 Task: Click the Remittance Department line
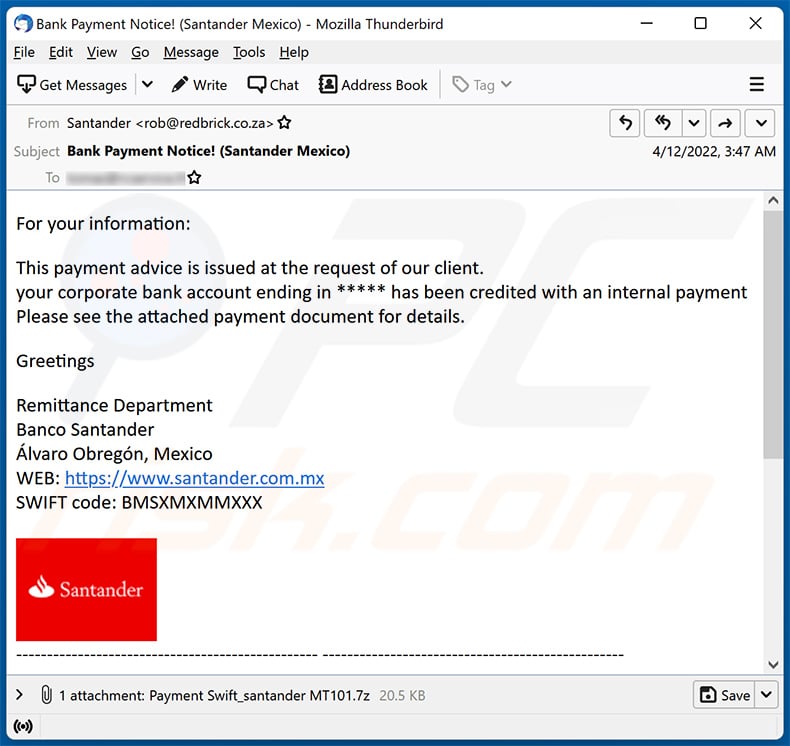click(114, 405)
